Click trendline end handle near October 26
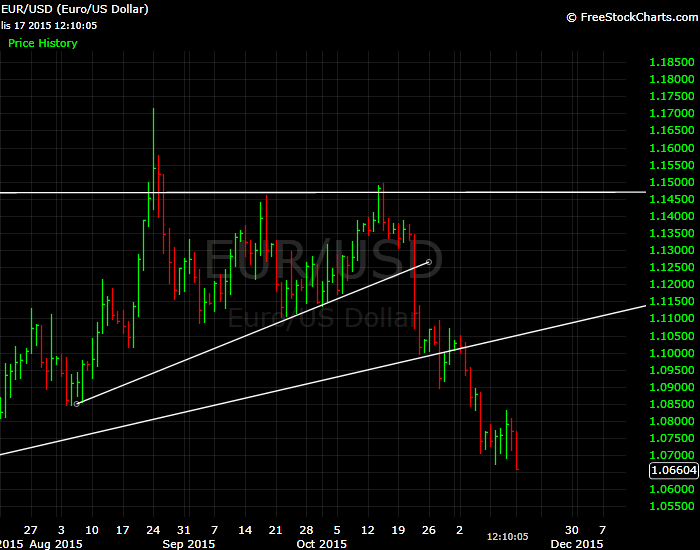 click(429, 262)
